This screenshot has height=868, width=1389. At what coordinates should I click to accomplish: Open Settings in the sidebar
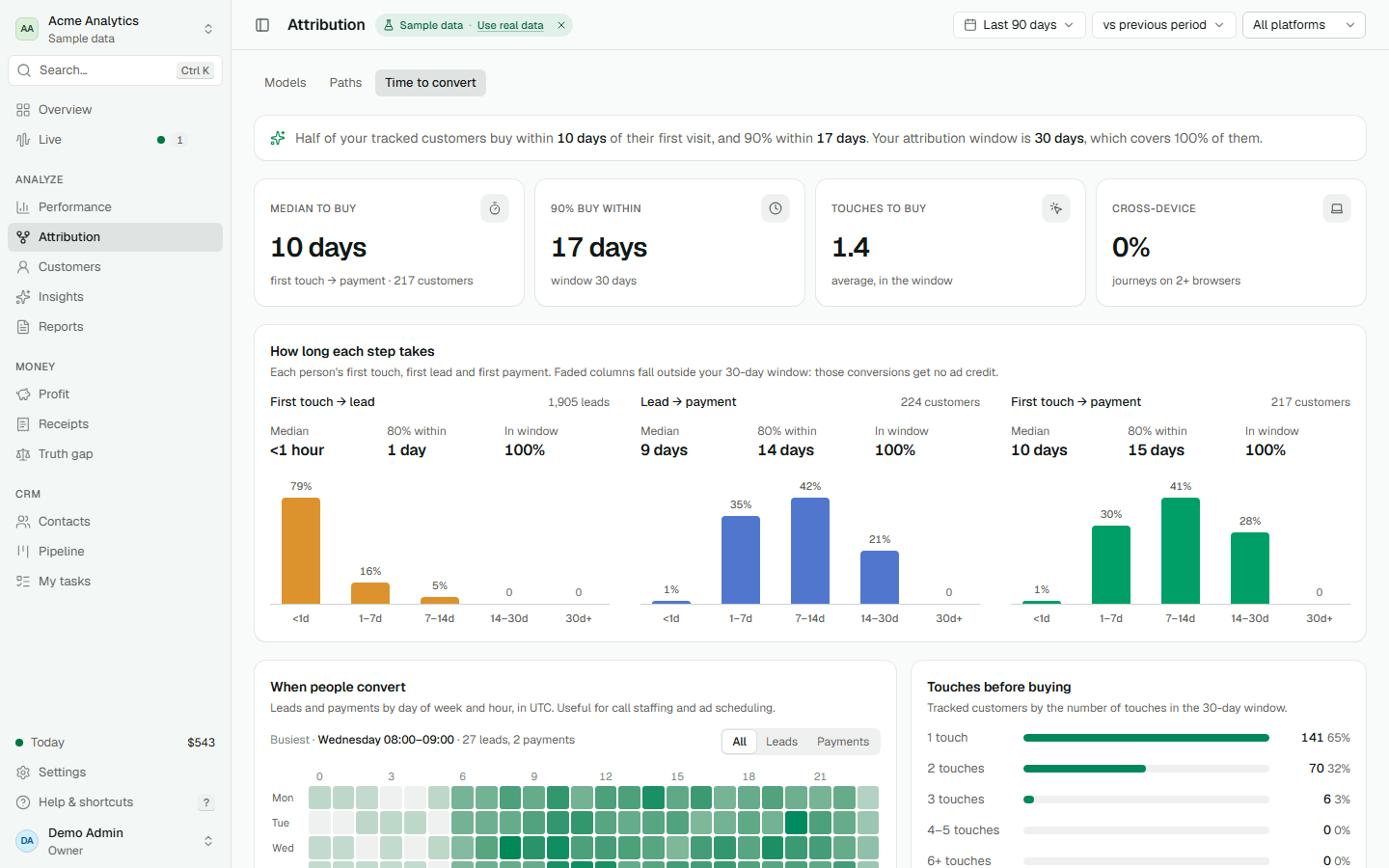pos(115,773)
